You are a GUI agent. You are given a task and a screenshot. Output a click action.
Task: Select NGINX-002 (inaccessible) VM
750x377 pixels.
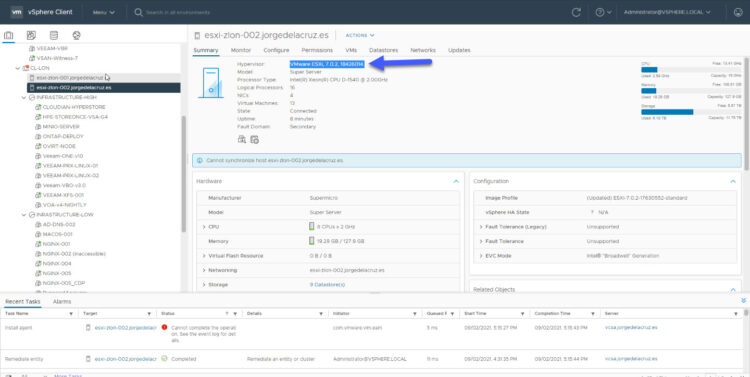click(74, 254)
